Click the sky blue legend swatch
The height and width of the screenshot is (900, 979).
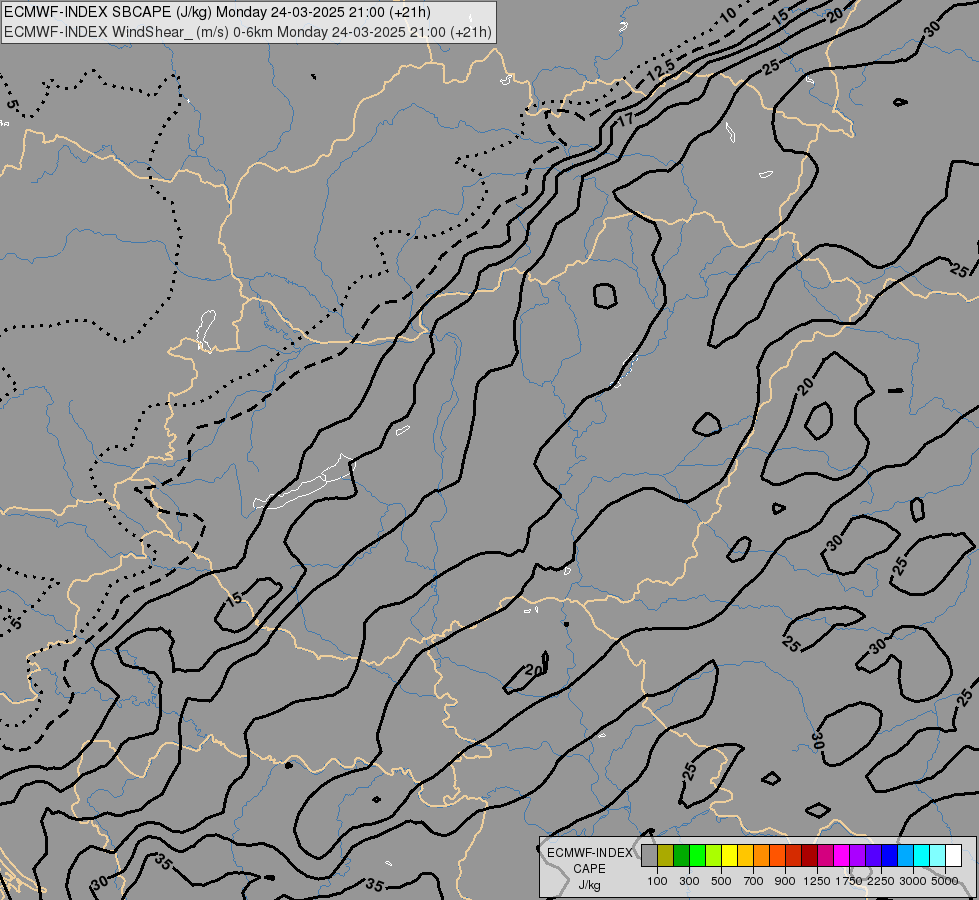tap(905, 855)
